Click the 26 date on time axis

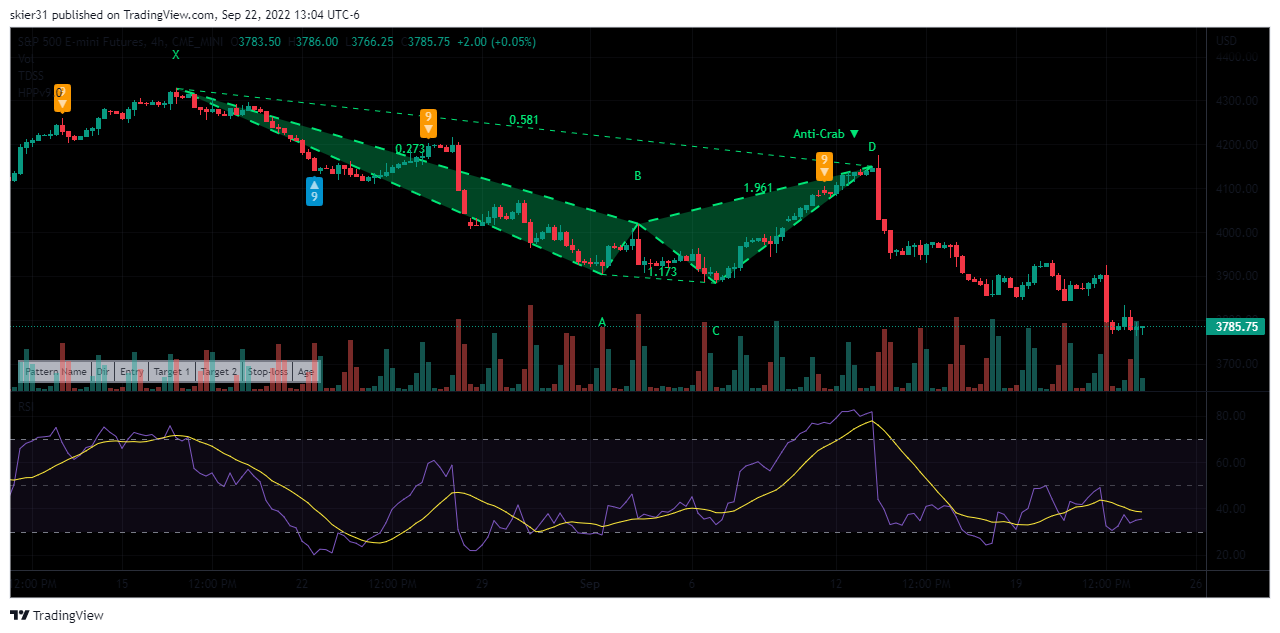pyautogui.click(x=1195, y=584)
